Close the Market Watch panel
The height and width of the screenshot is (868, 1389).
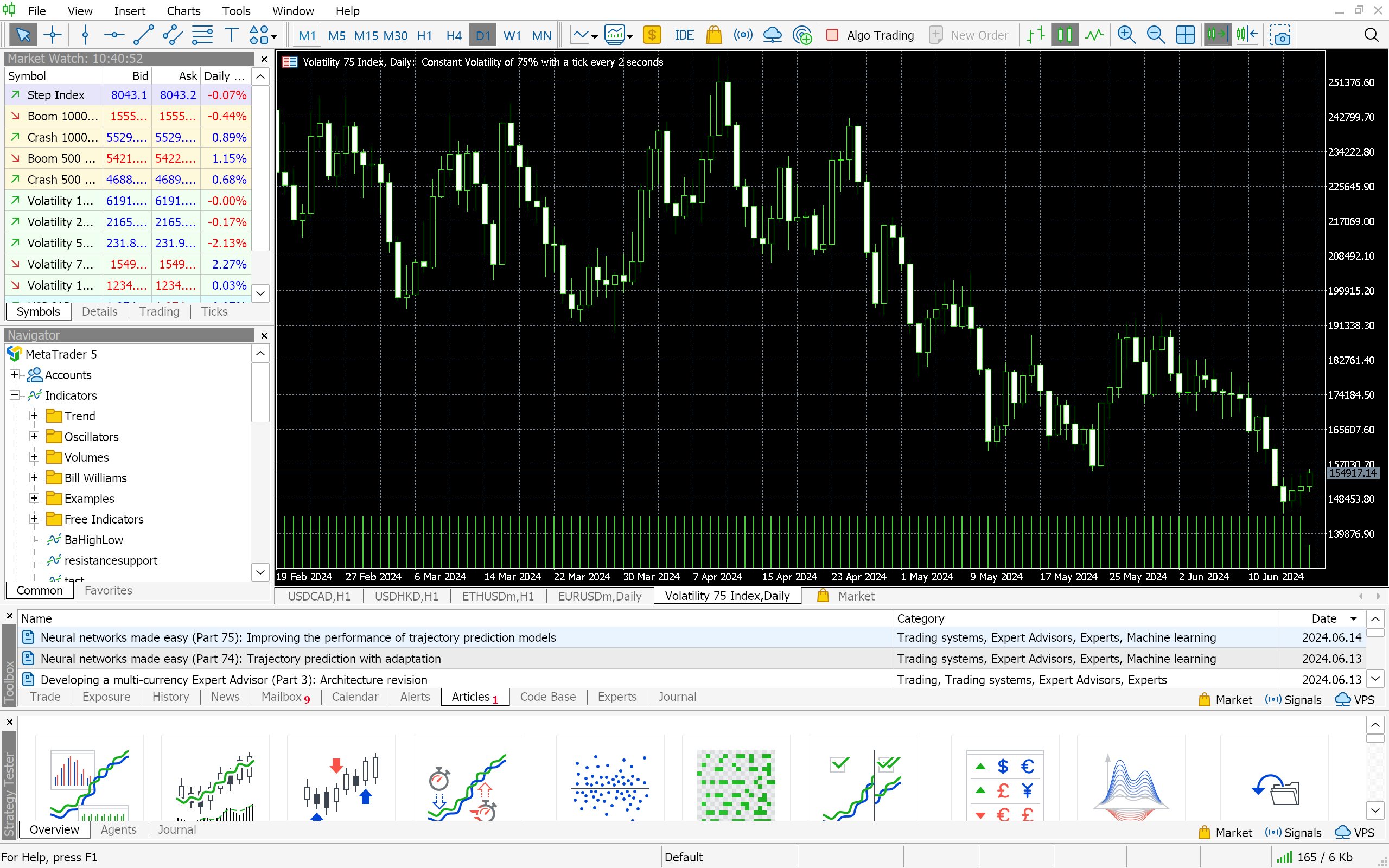point(264,59)
